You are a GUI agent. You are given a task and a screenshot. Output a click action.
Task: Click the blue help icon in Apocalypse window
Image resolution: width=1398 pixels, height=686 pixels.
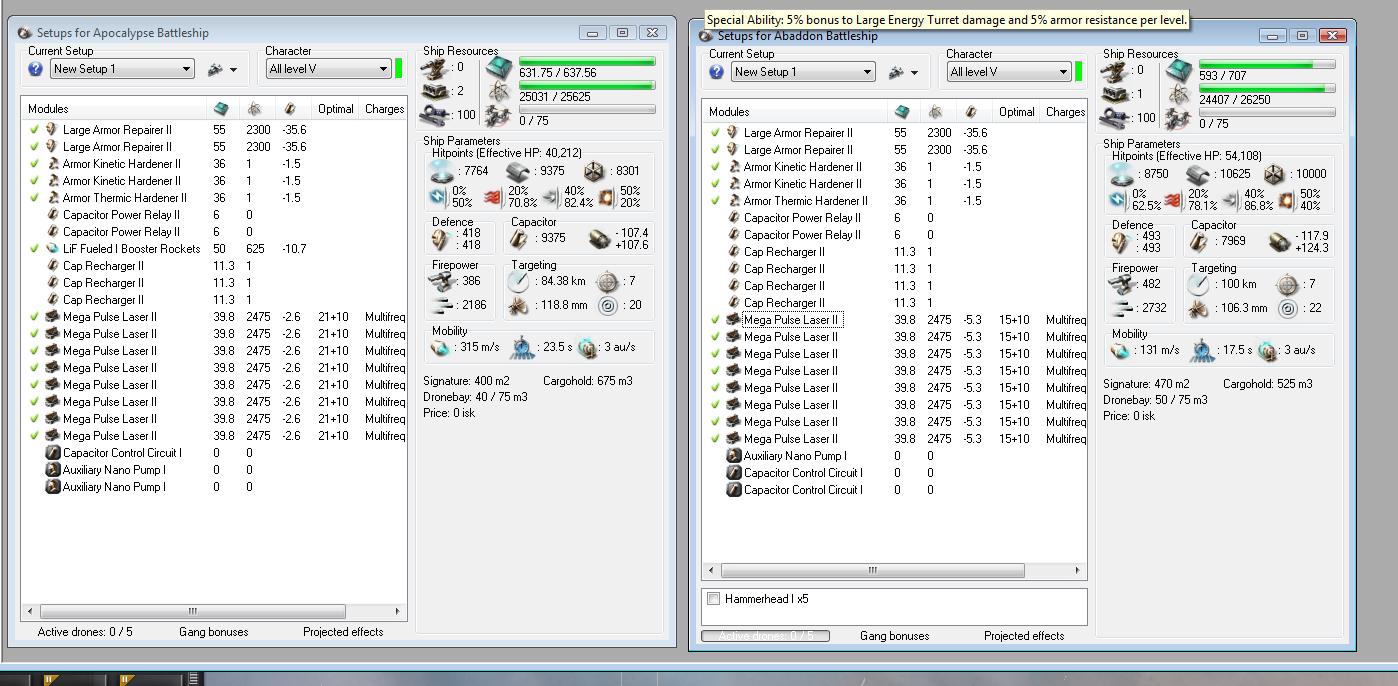pyautogui.click(x=35, y=69)
